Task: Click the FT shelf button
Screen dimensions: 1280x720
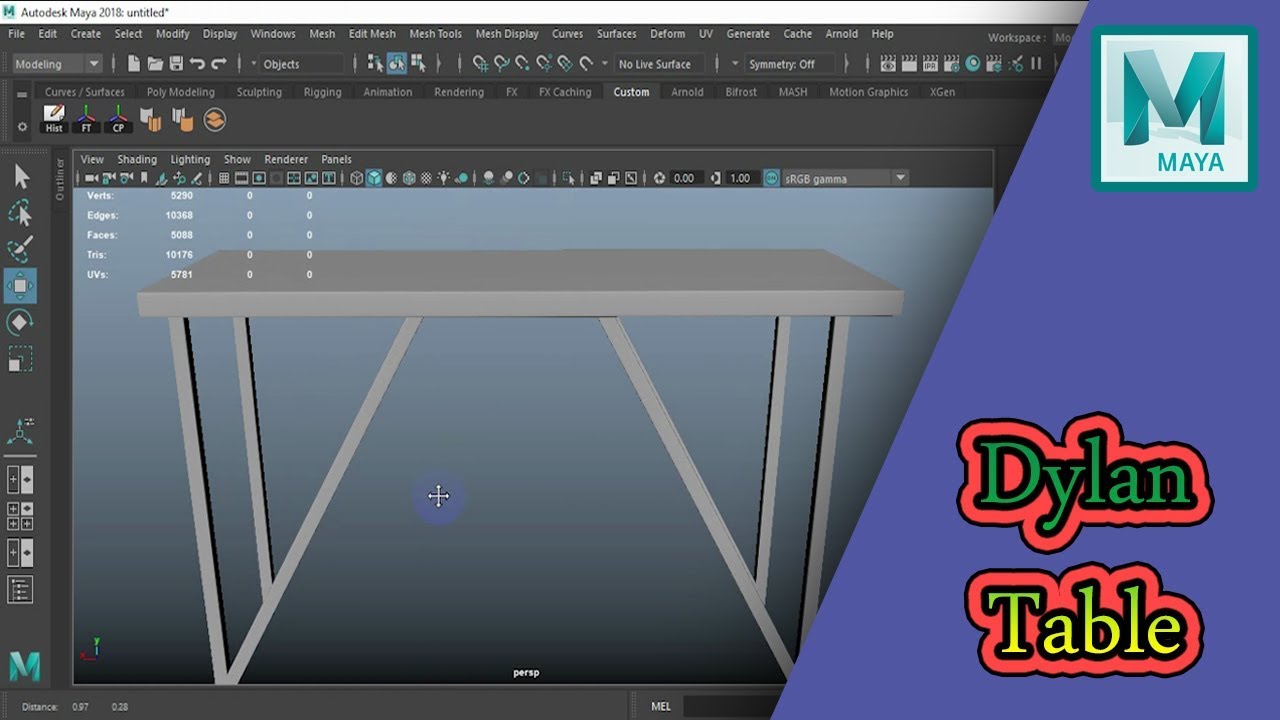Action: pyautogui.click(x=86, y=119)
